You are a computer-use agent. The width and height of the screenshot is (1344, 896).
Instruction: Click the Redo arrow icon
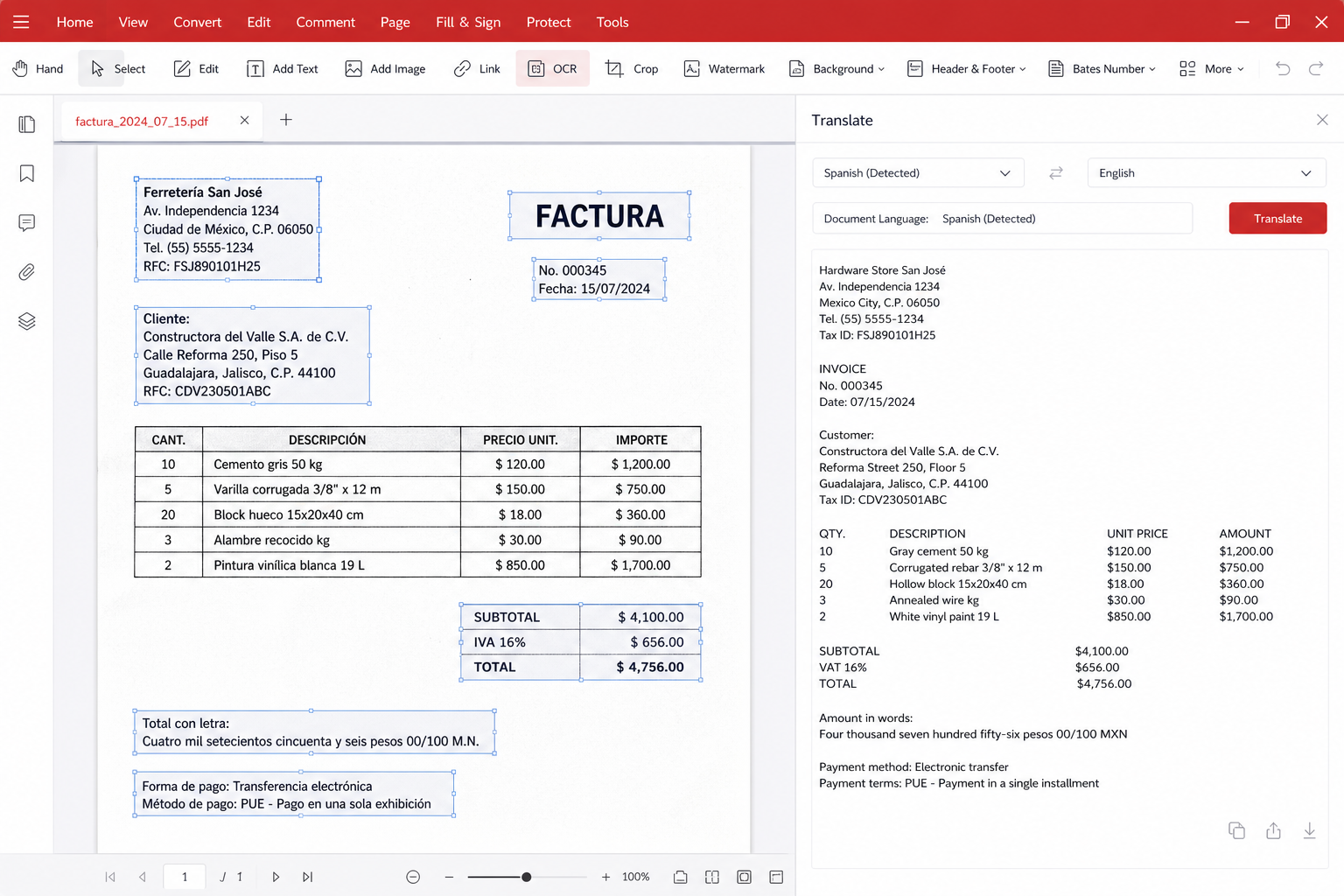(x=1316, y=68)
